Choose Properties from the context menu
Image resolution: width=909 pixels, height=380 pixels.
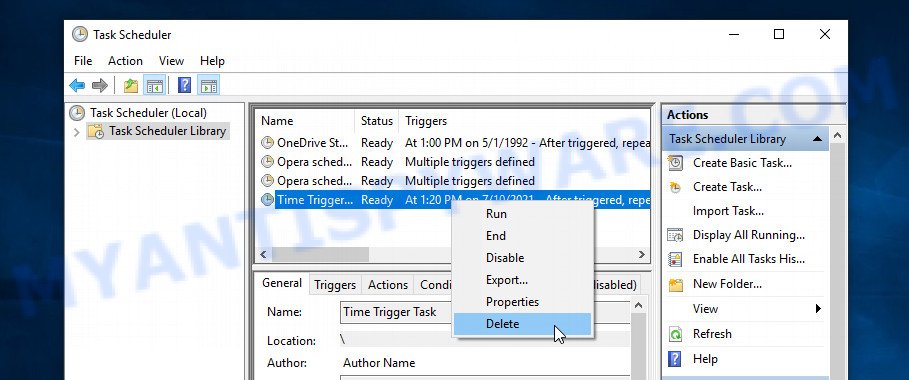pos(522,302)
